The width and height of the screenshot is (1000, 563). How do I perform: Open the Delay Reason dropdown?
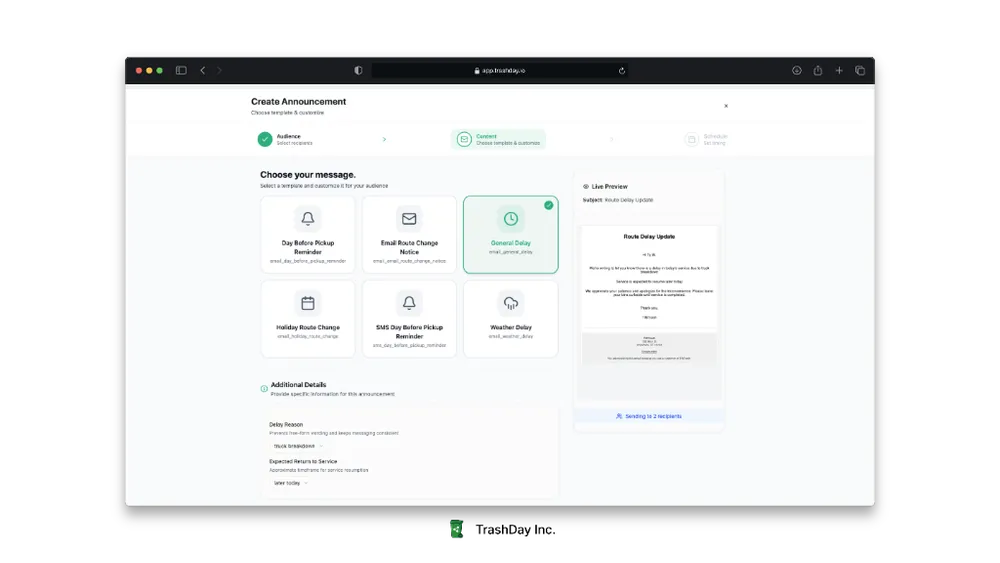[298, 446]
